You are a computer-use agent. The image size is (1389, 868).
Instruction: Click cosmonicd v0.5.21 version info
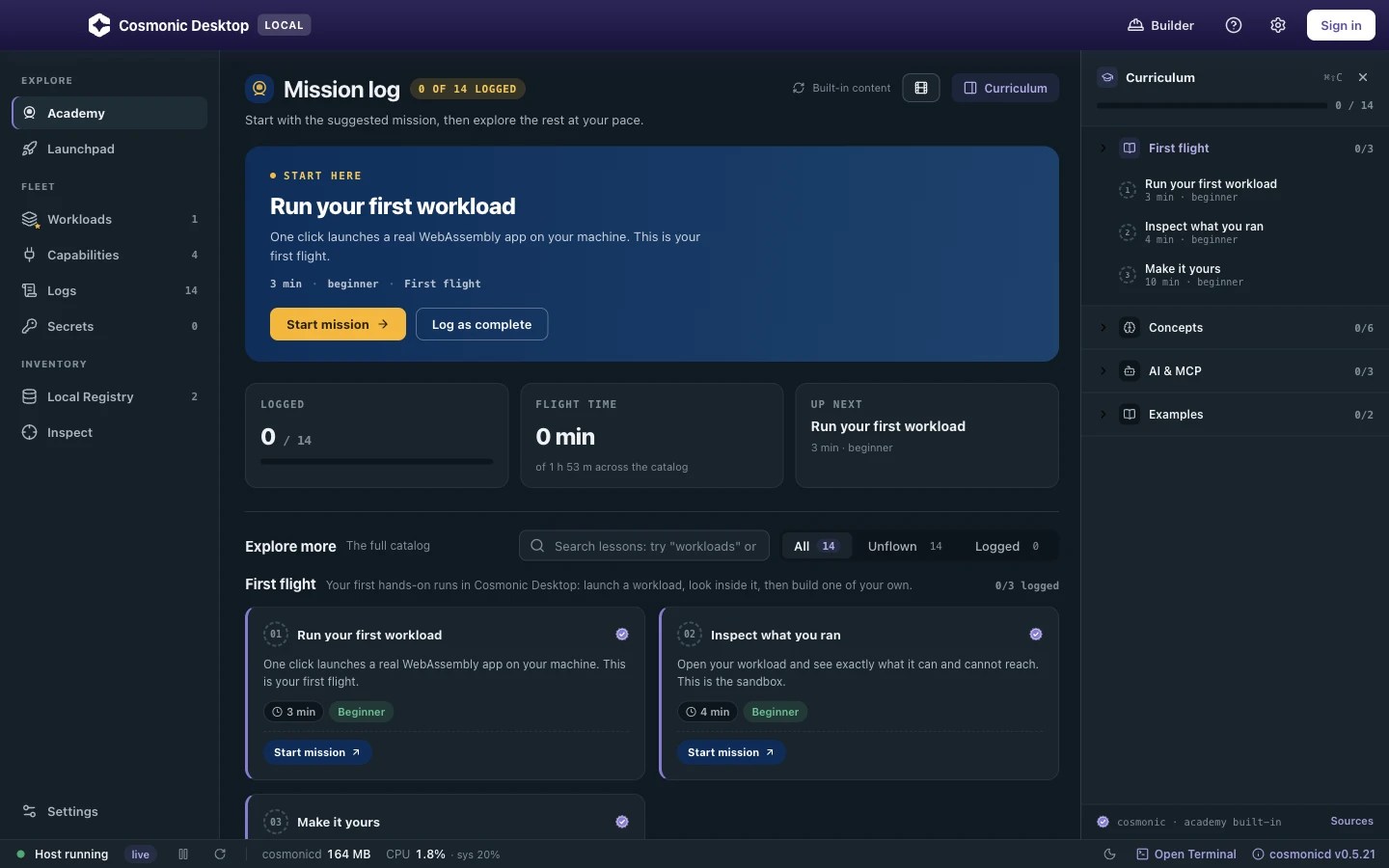1314,854
